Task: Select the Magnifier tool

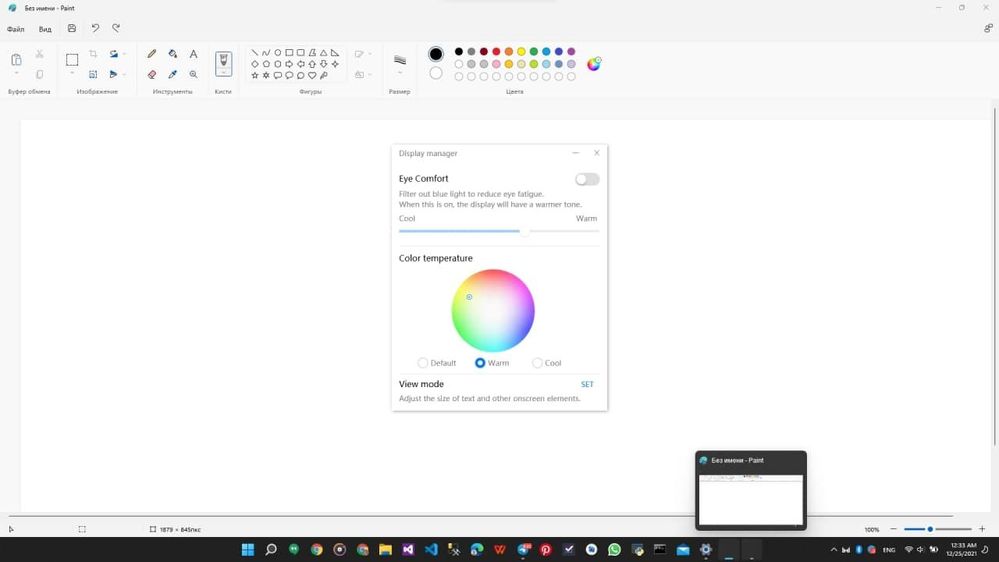Action: coord(193,75)
